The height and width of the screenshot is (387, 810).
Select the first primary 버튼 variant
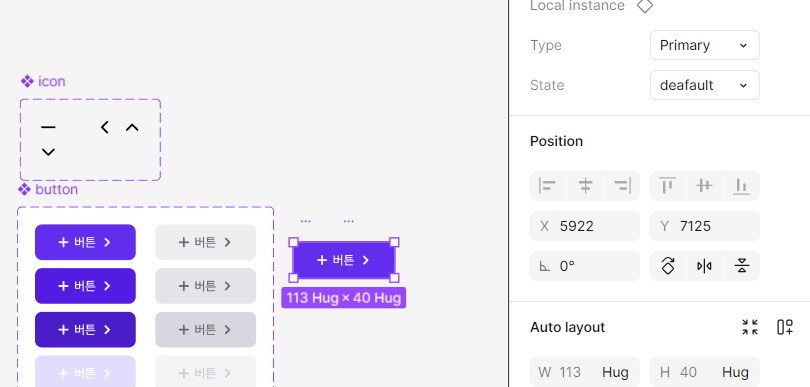[85, 242]
